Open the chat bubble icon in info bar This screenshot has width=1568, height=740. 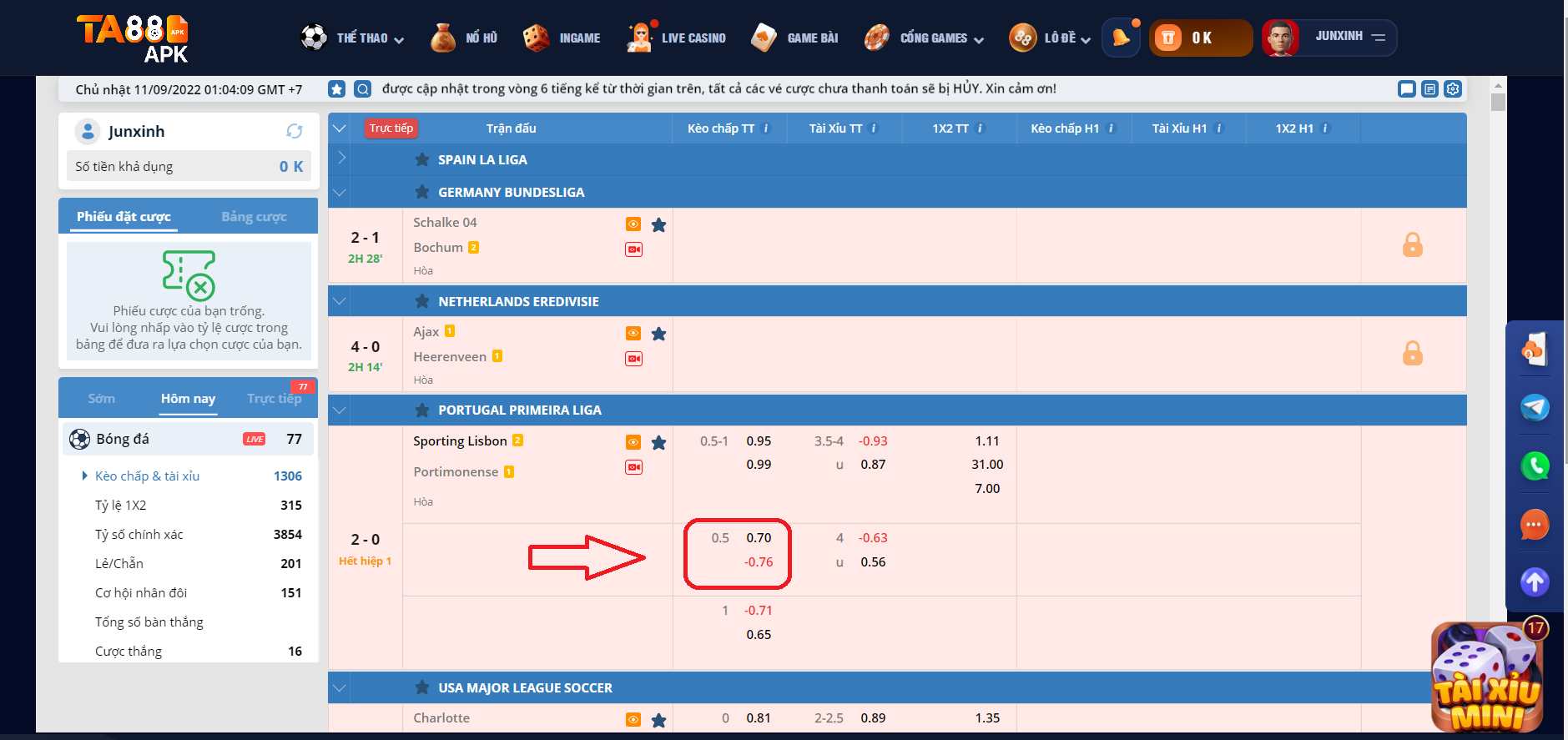coord(1407,88)
